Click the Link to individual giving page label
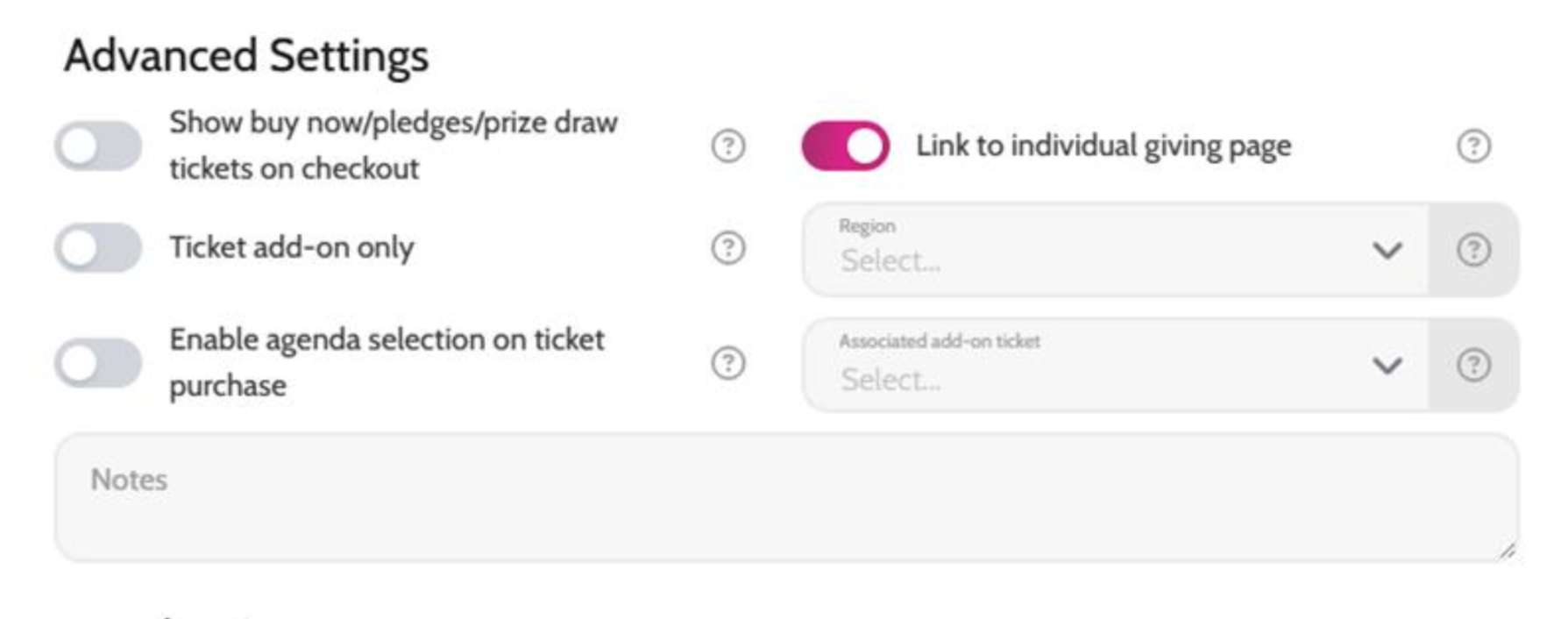Screen dimensions: 1568x619 [x=1103, y=146]
